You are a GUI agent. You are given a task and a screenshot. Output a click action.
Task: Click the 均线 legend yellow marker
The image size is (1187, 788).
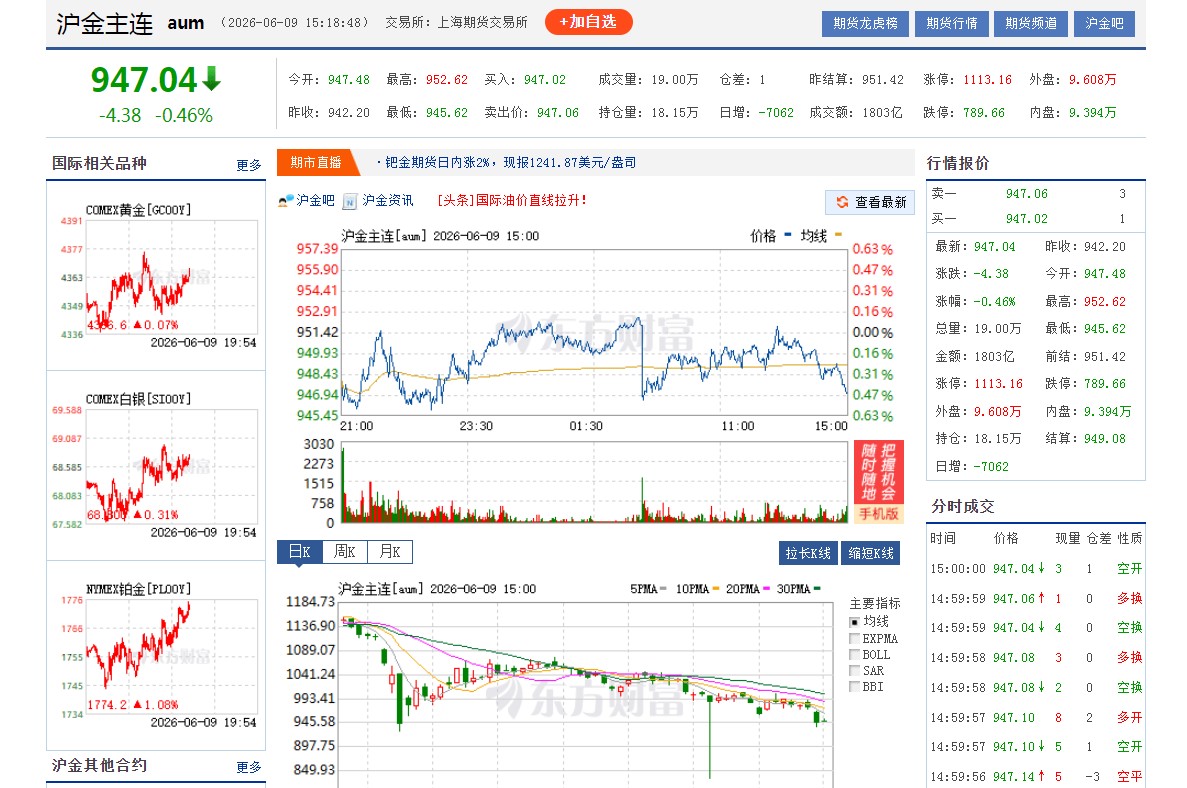pyautogui.click(x=839, y=235)
